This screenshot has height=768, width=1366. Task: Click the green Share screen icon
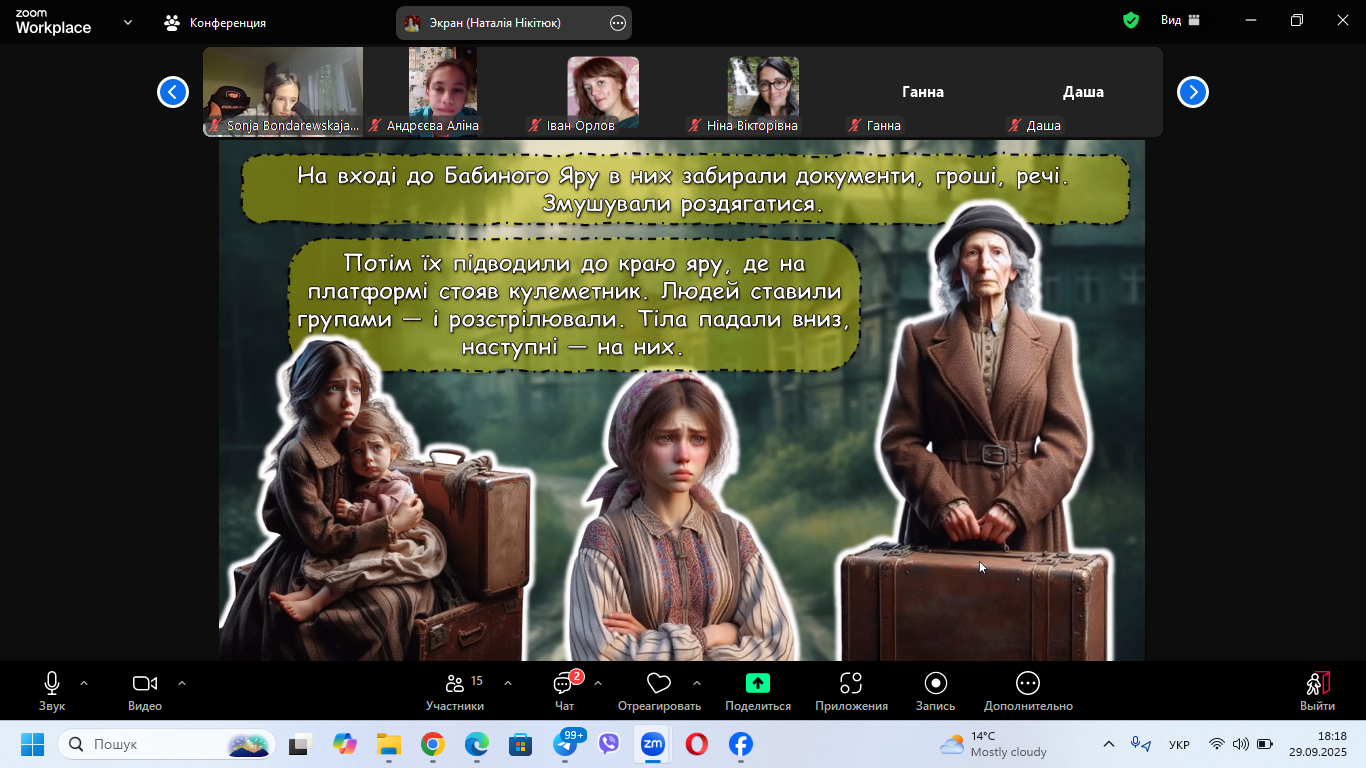click(x=758, y=684)
